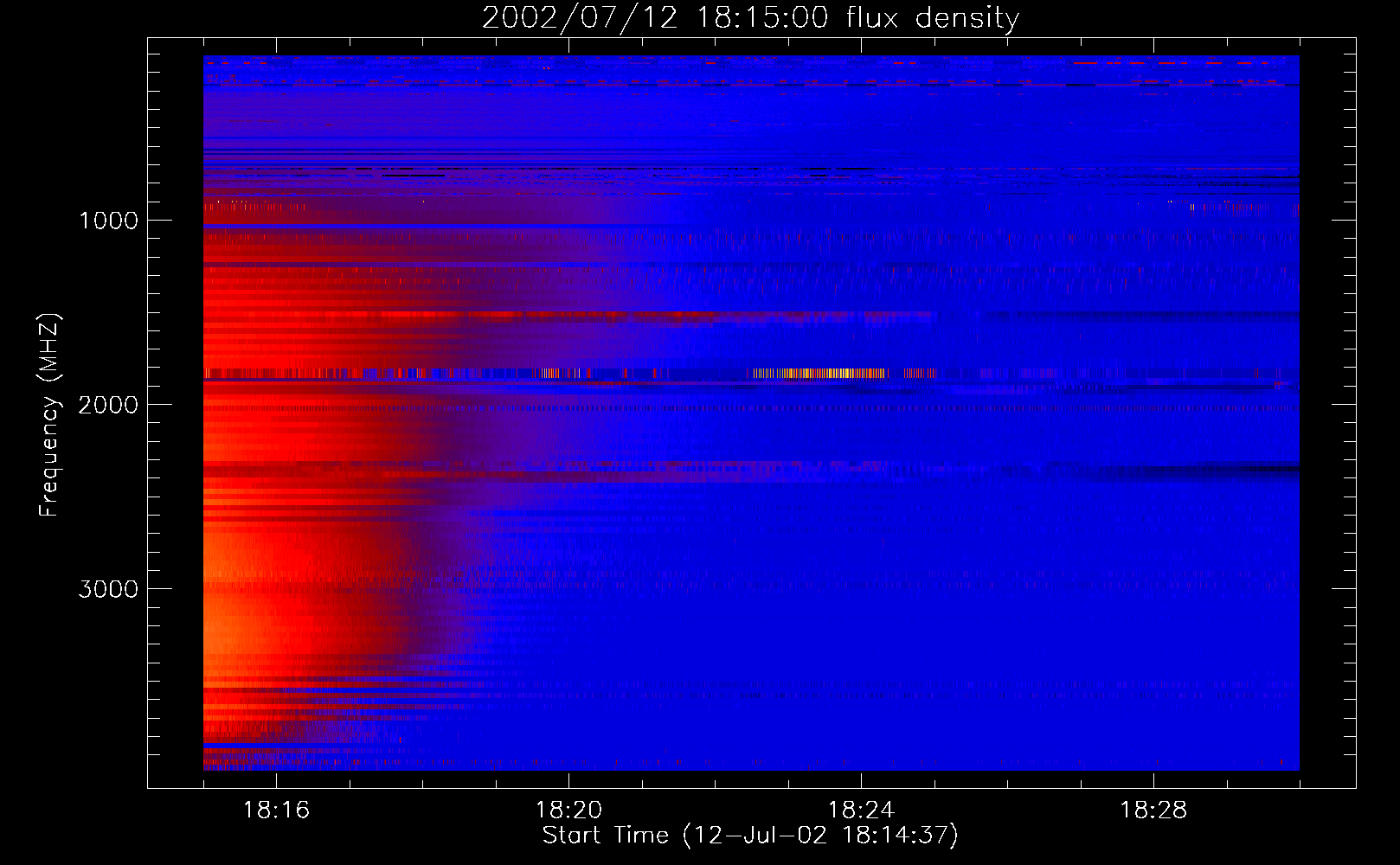Image resolution: width=1400 pixels, height=865 pixels.
Task: Click the bright yellow burst near 1800 MHz
Action: click(x=820, y=374)
